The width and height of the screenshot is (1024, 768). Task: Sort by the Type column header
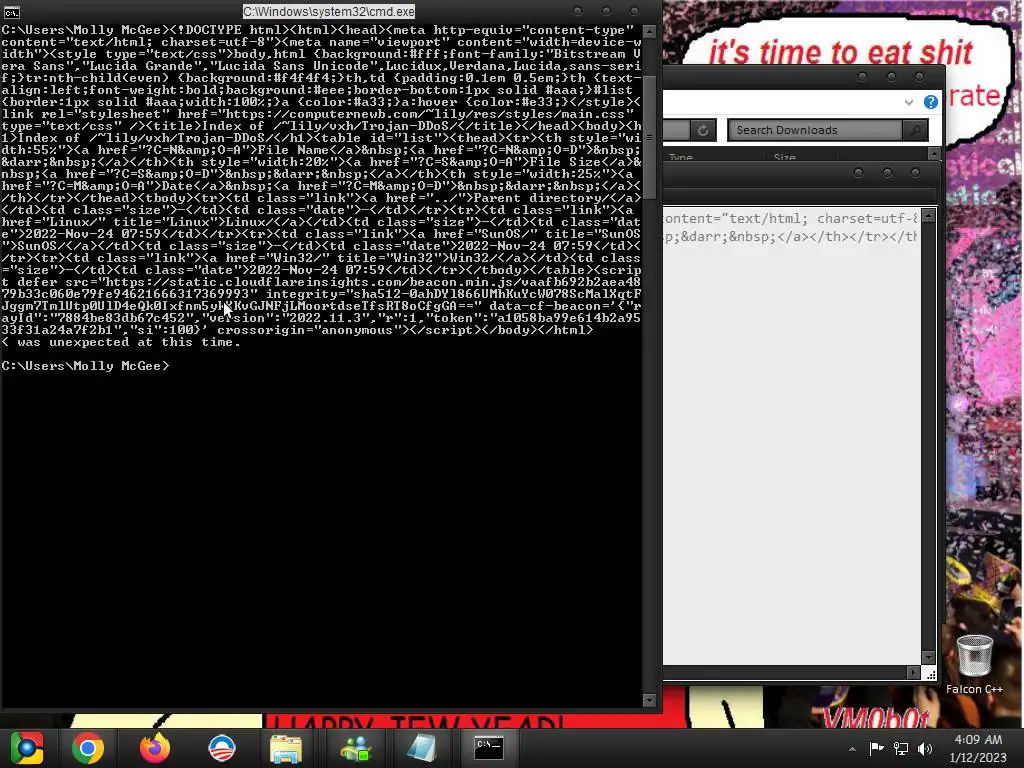point(681,157)
